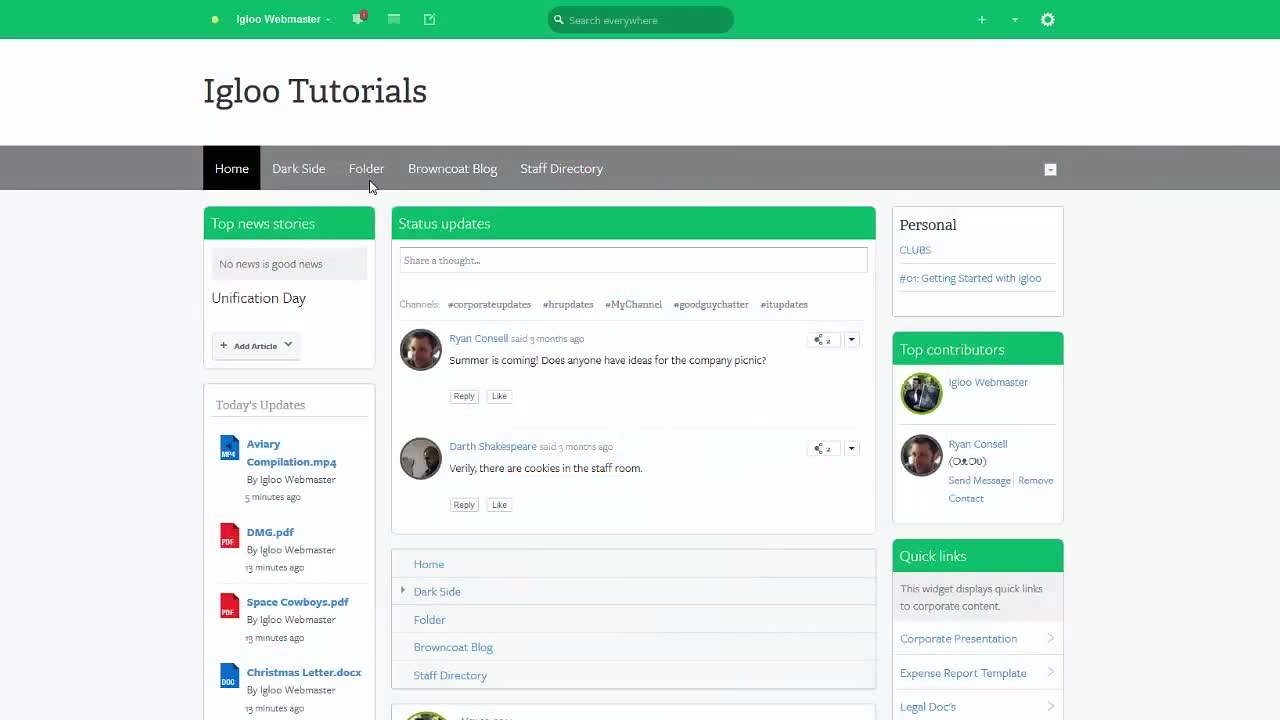Open the navigation bar options dropdown
This screenshot has height=720, width=1280.
[x=1050, y=169]
